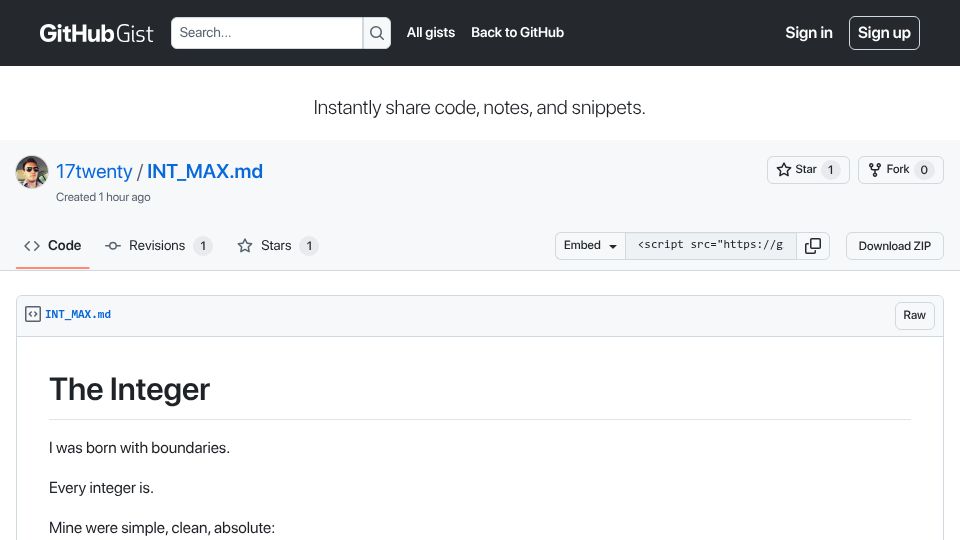This screenshot has height=540, width=960.
Task: Click the tagline 'Instantly share code, notes, and snippets.'
Action: 479,108
